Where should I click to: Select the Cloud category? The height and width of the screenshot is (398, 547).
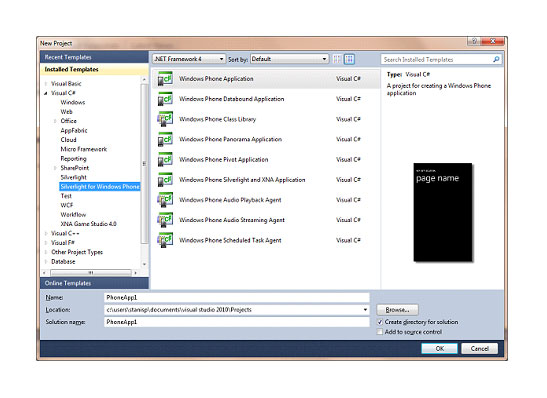coord(68,140)
